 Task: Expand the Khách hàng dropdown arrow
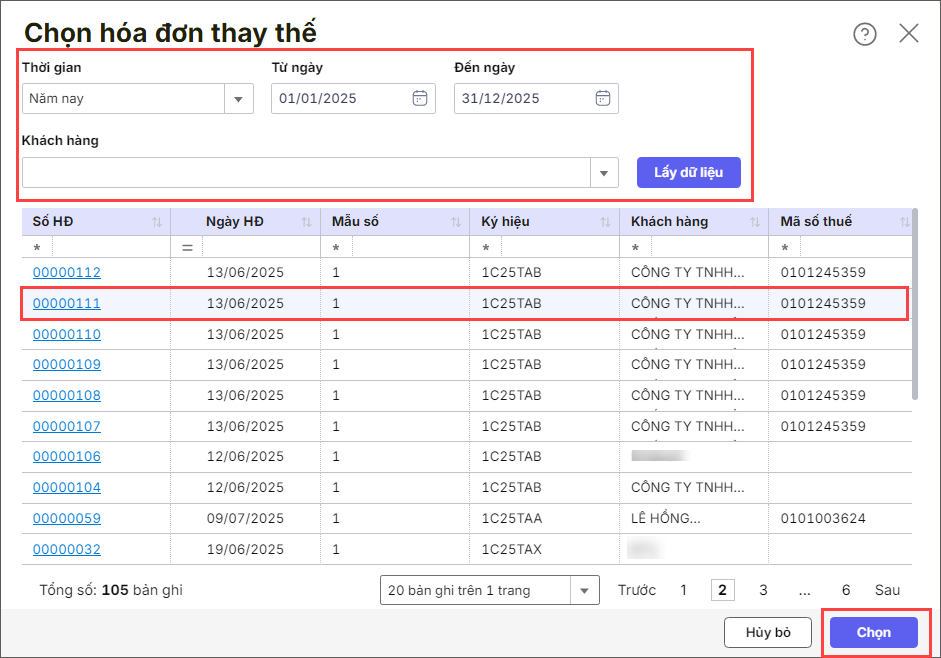pos(604,173)
